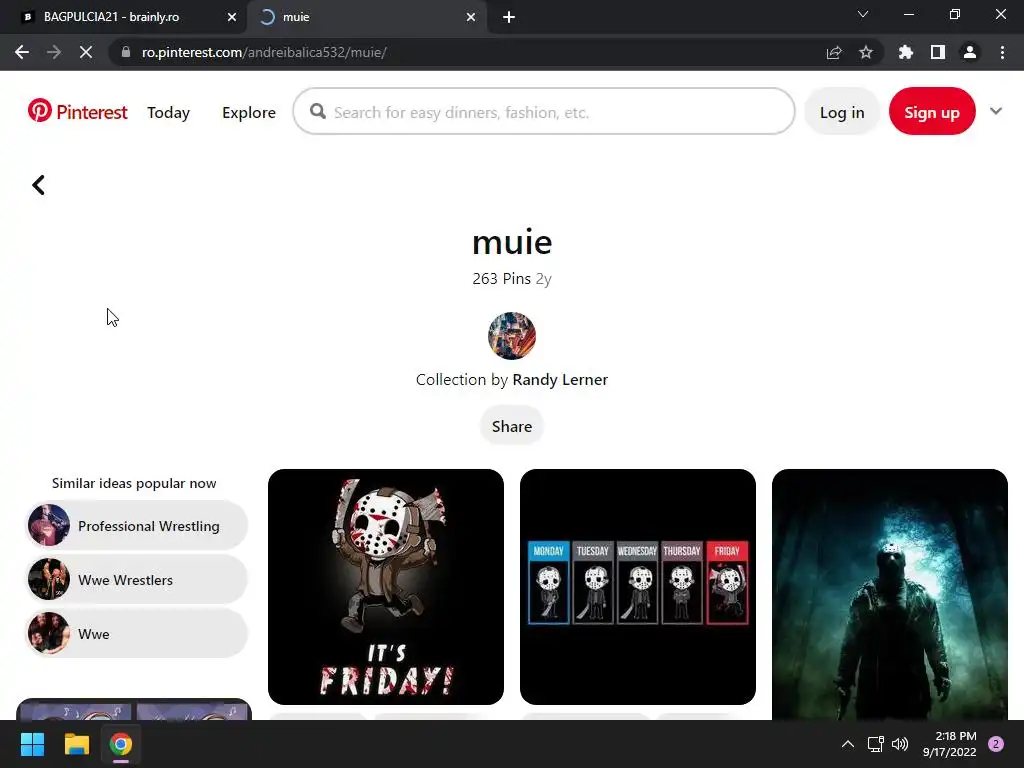Select the Wwe similar idea
This screenshot has height=768, width=1024.
(x=136, y=634)
